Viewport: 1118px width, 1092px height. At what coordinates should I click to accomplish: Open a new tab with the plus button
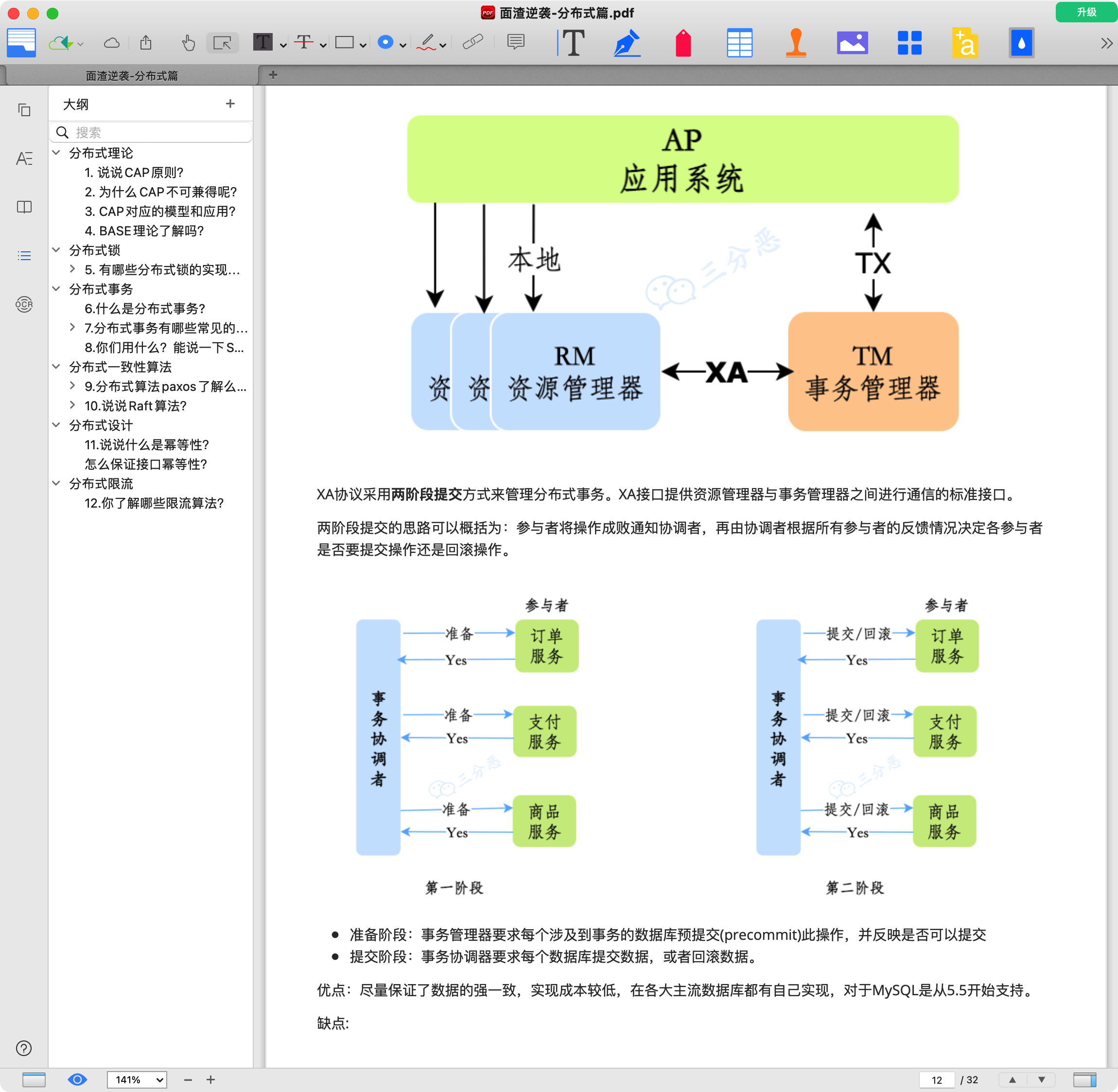click(x=273, y=74)
